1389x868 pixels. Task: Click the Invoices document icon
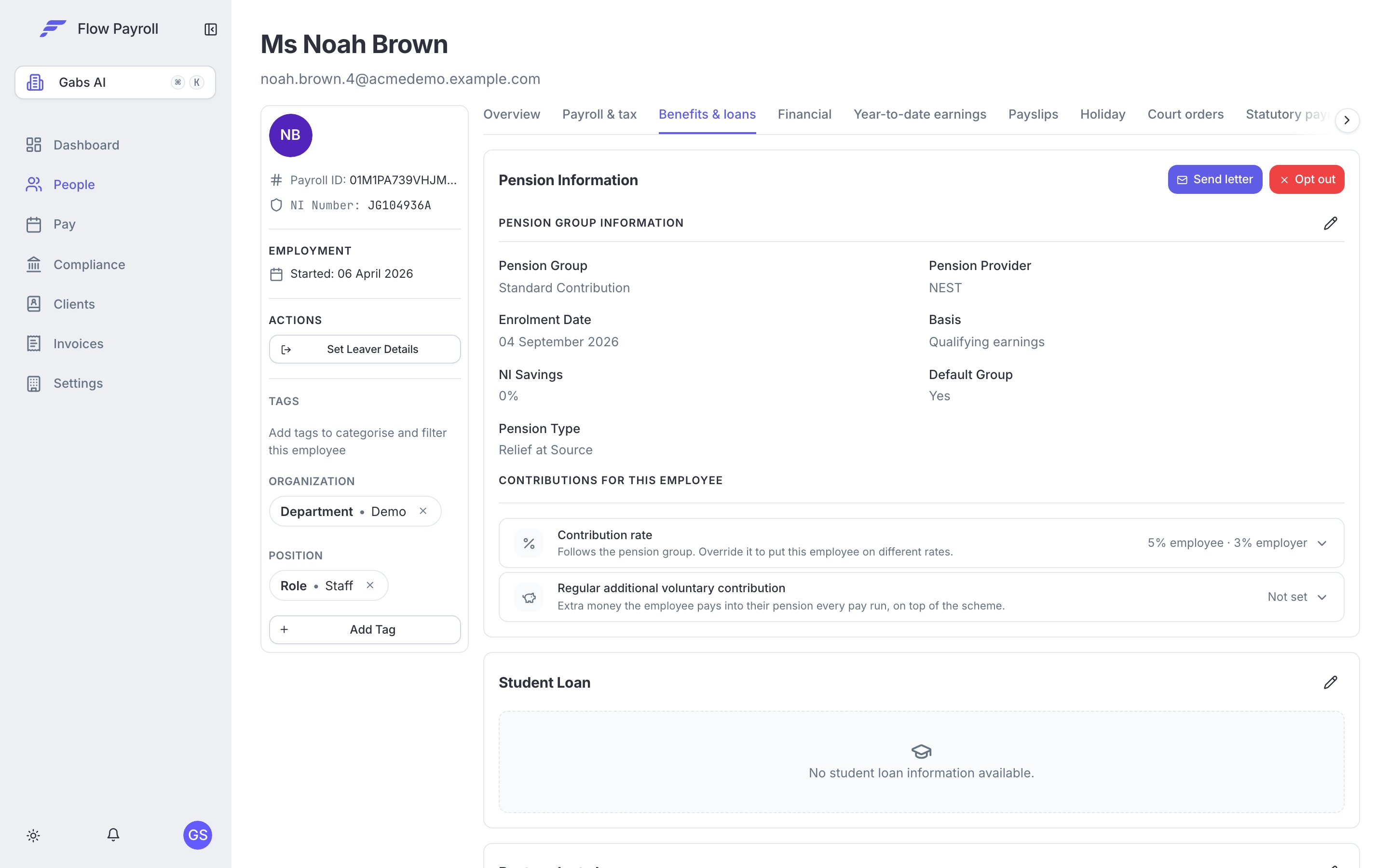point(34,343)
